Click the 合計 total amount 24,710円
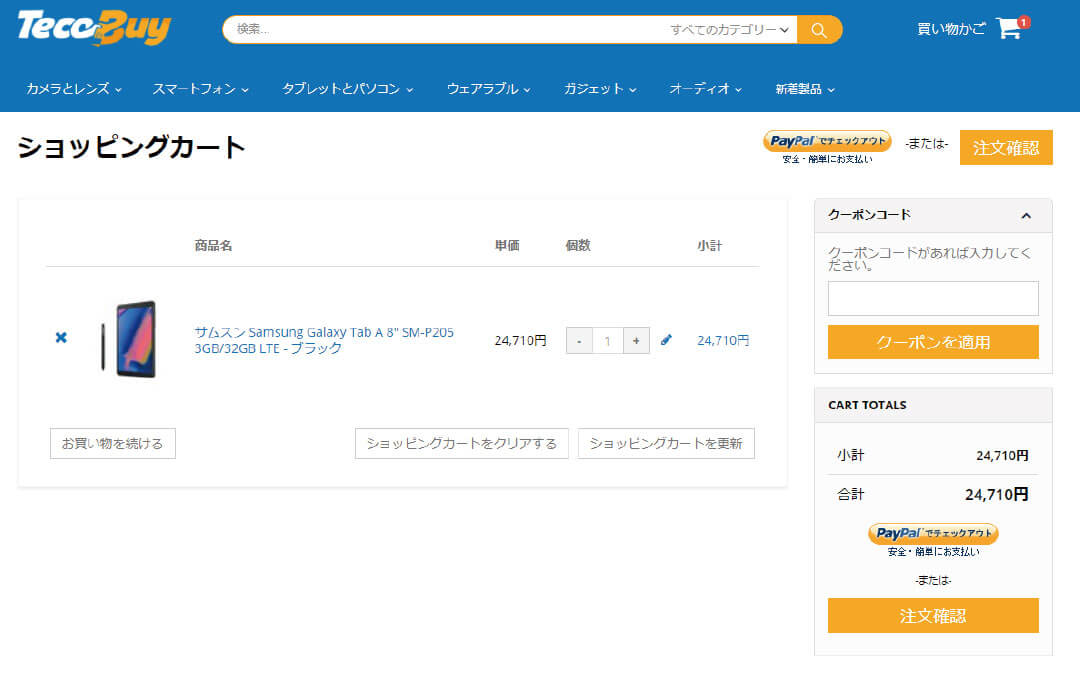The width and height of the screenshot is (1080, 673). point(997,495)
